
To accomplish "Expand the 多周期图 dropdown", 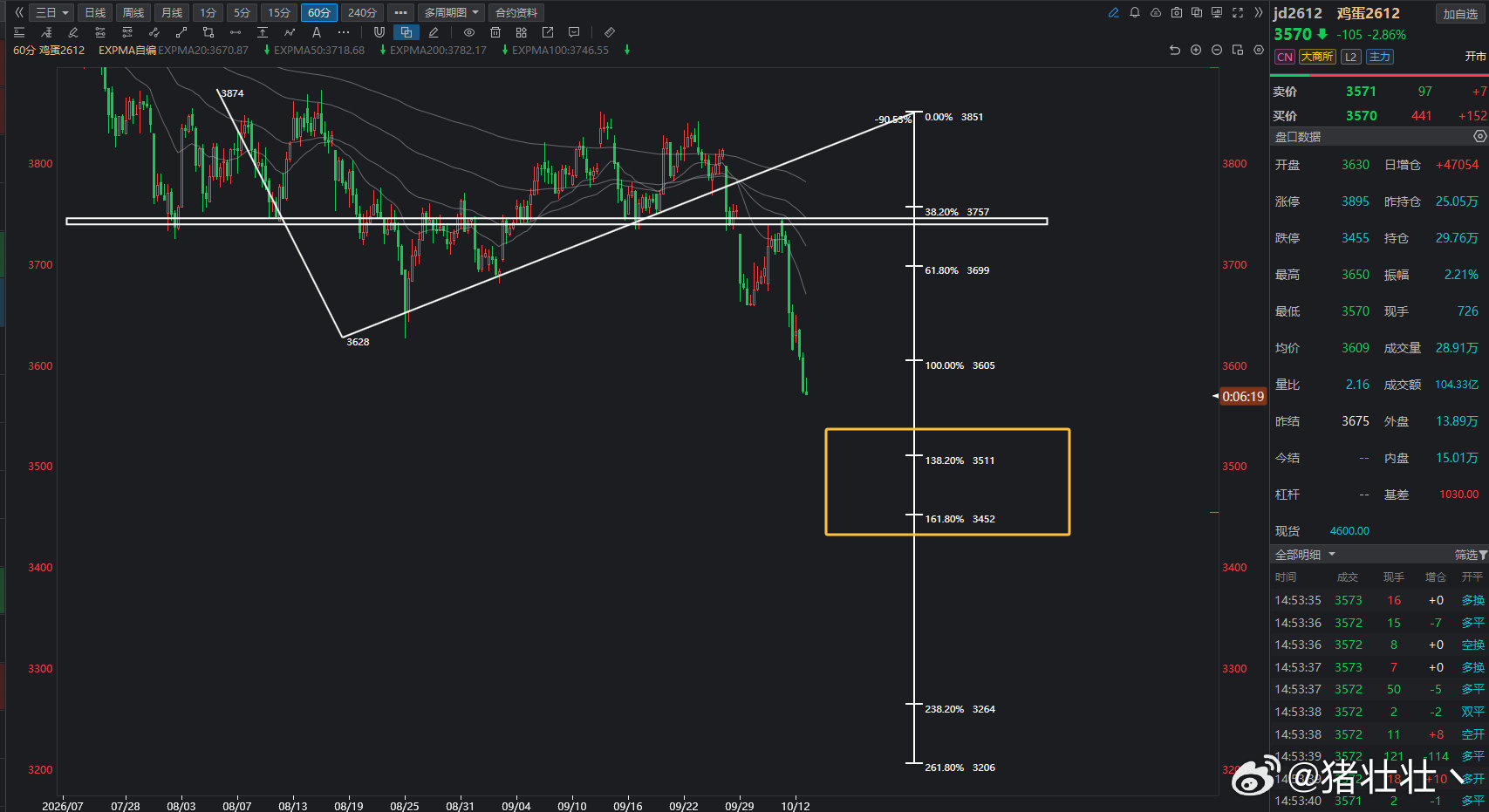I will (452, 12).
